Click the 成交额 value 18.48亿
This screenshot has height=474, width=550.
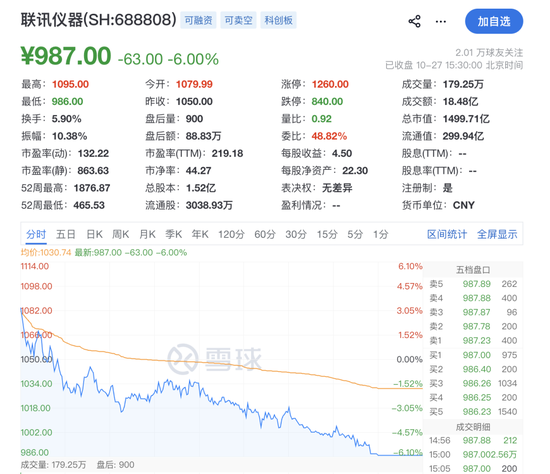click(x=460, y=101)
